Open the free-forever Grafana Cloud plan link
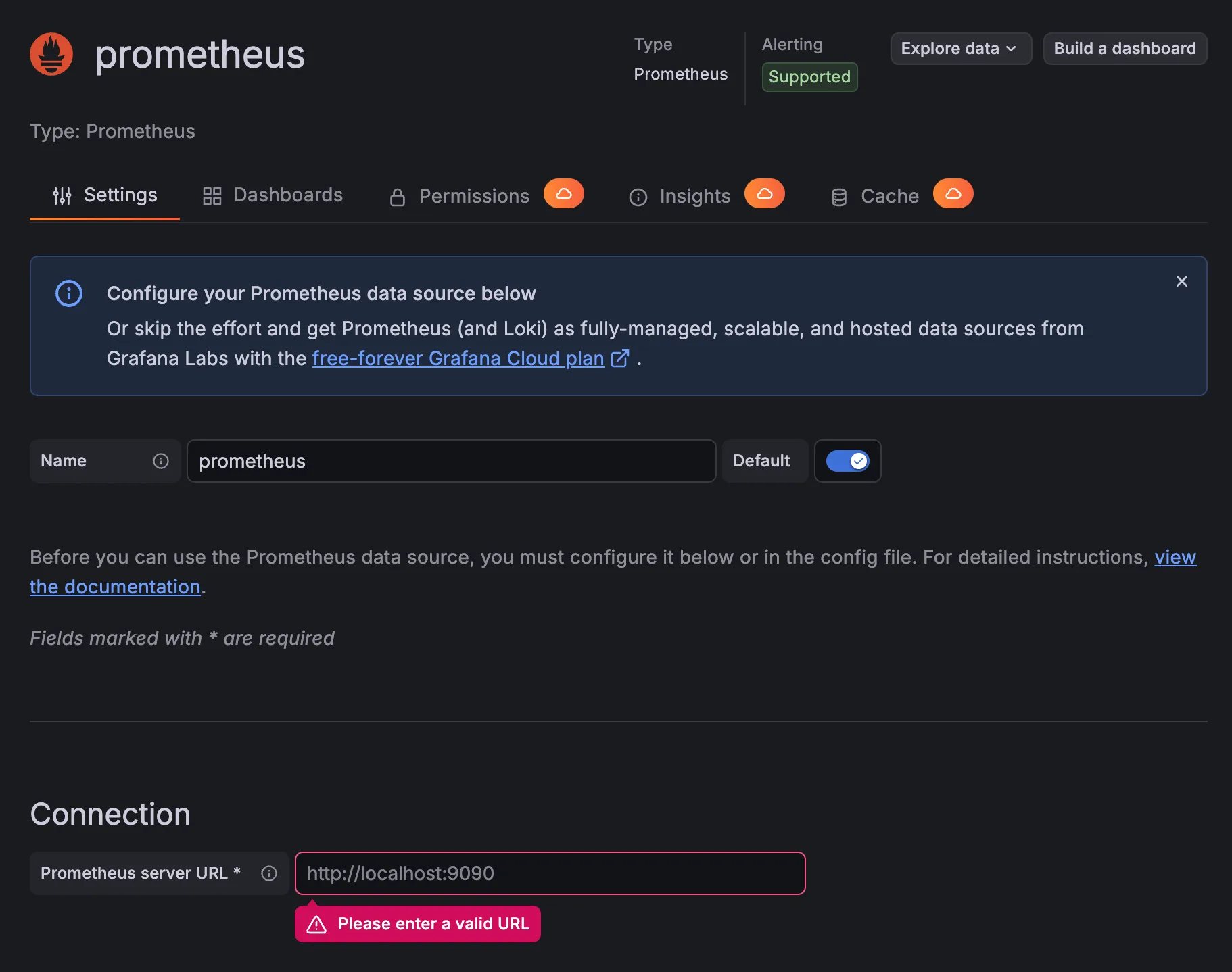This screenshot has width=1232, height=972. click(x=458, y=358)
